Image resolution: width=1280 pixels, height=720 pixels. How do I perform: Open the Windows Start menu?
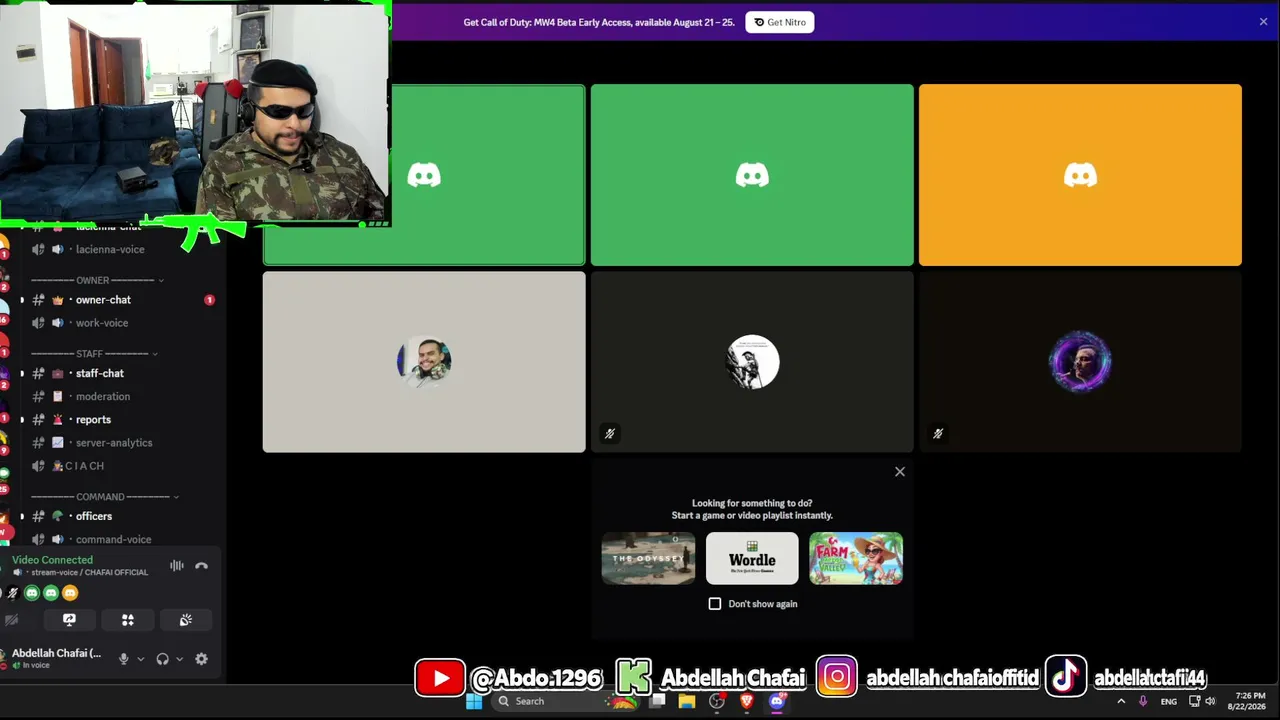click(x=474, y=701)
